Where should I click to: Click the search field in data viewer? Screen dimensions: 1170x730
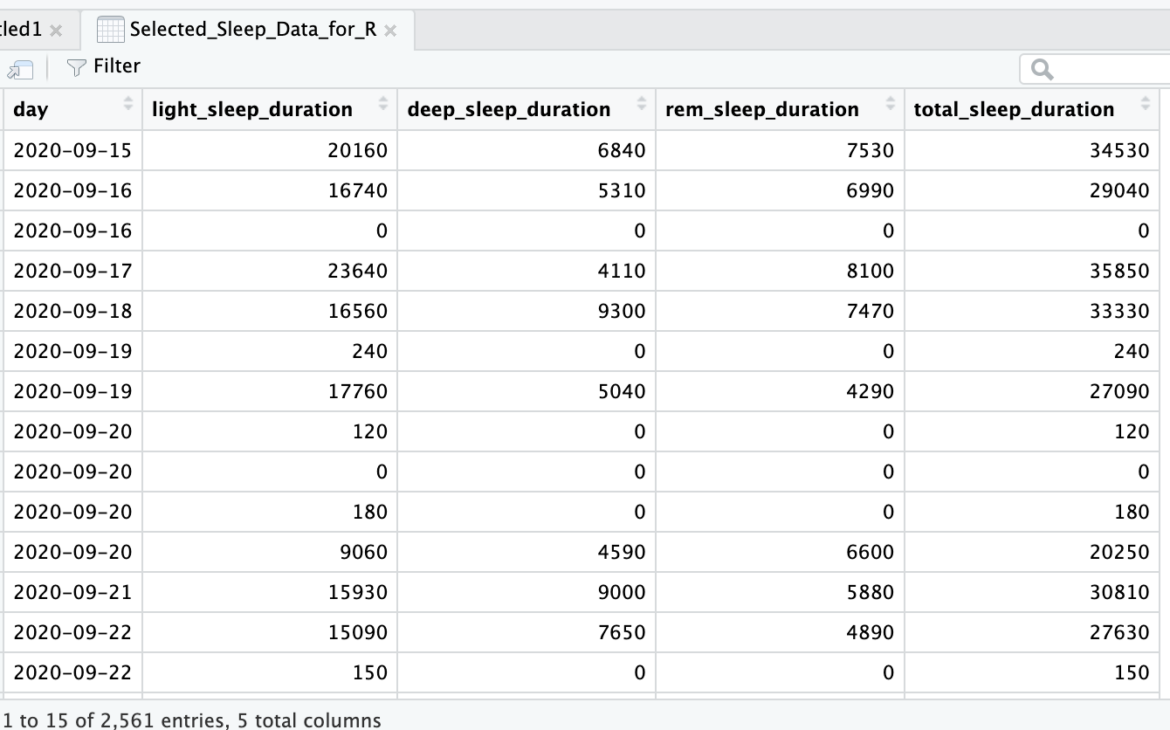click(1095, 69)
